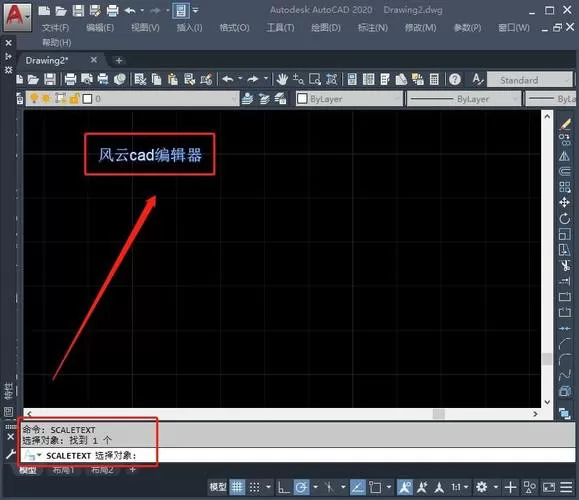Select the Trim scissors tool
The image size is (579, 500).
[565, 265]
